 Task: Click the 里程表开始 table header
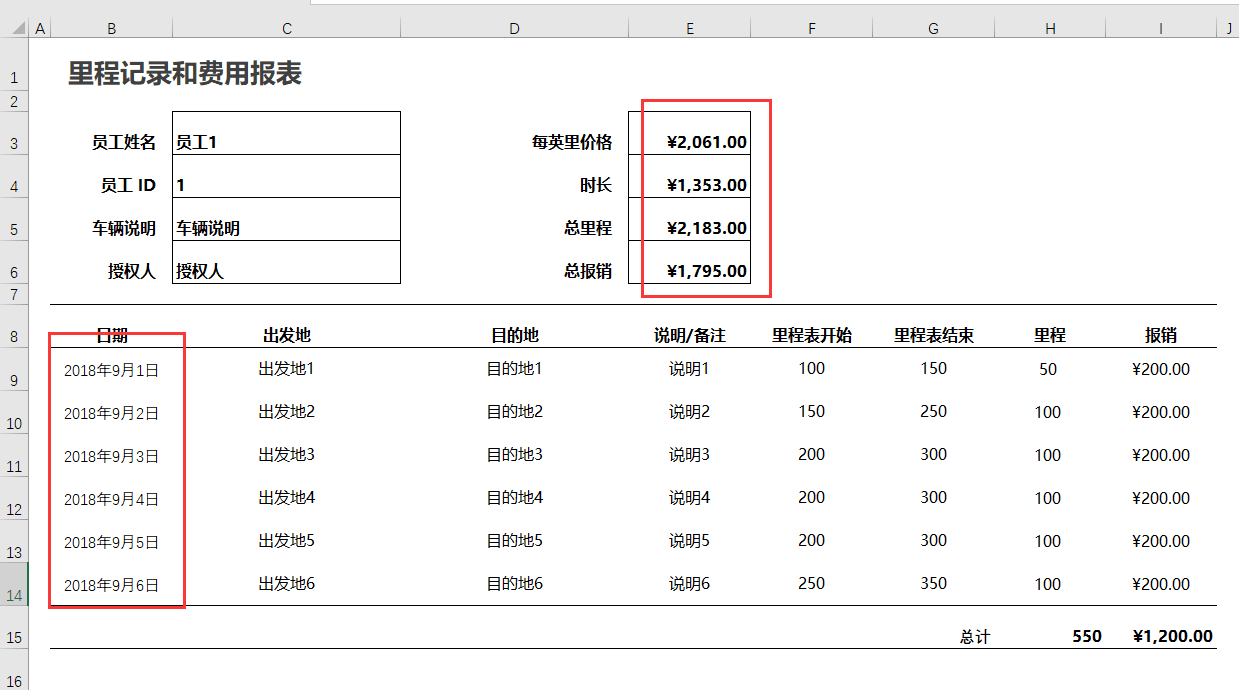coord(812,336)
